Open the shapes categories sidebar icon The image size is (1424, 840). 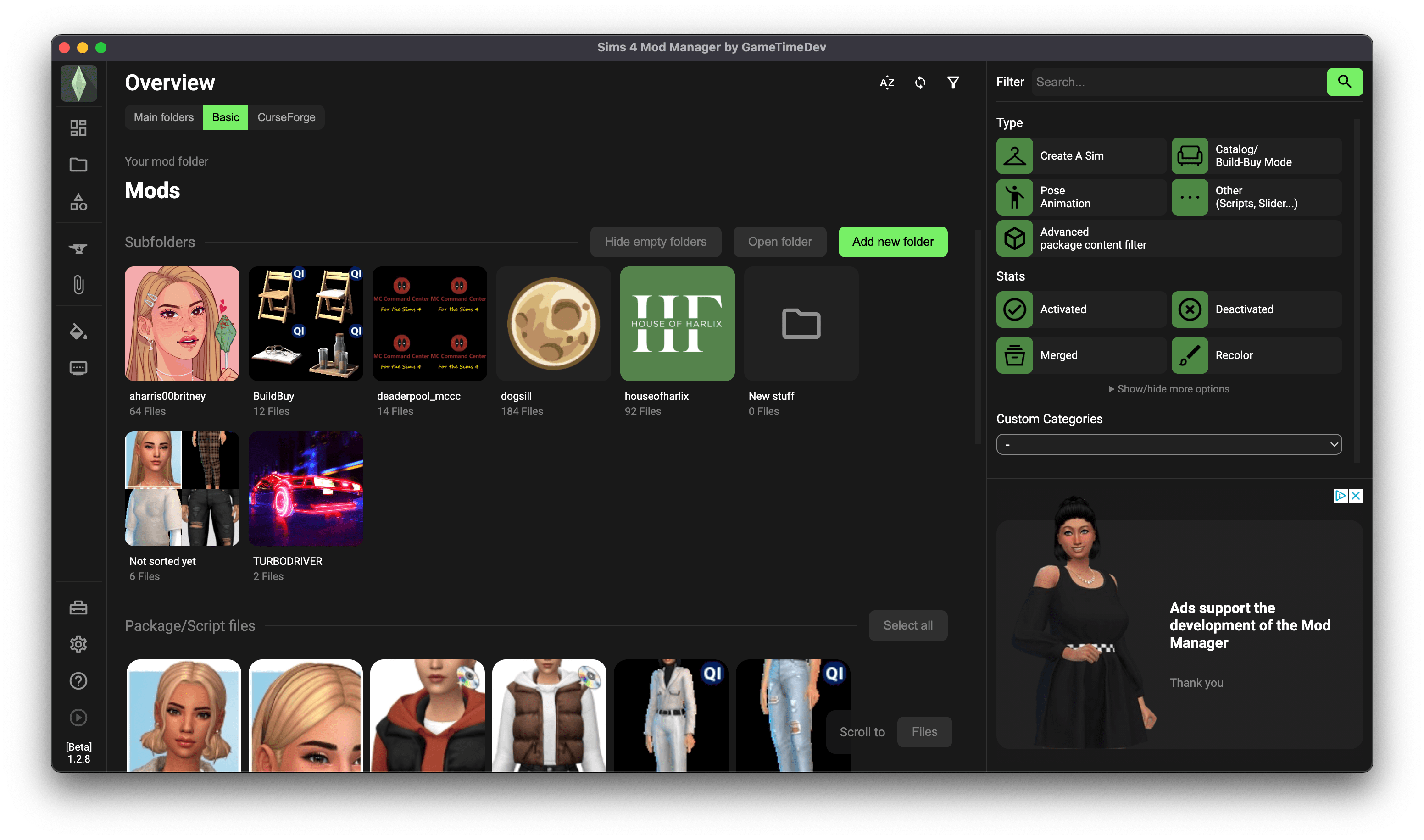78,201
